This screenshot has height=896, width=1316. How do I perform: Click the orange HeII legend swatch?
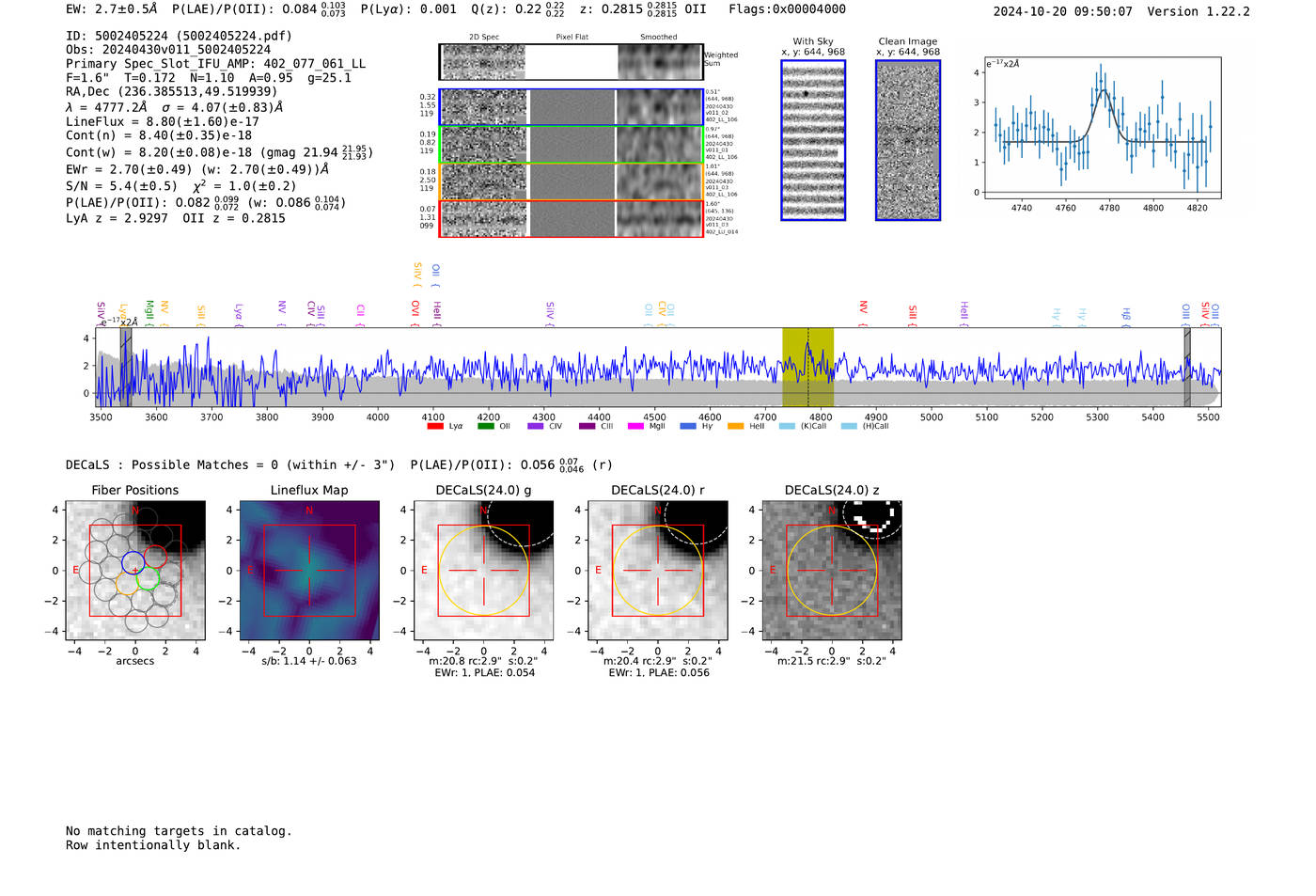coord(736,426)
